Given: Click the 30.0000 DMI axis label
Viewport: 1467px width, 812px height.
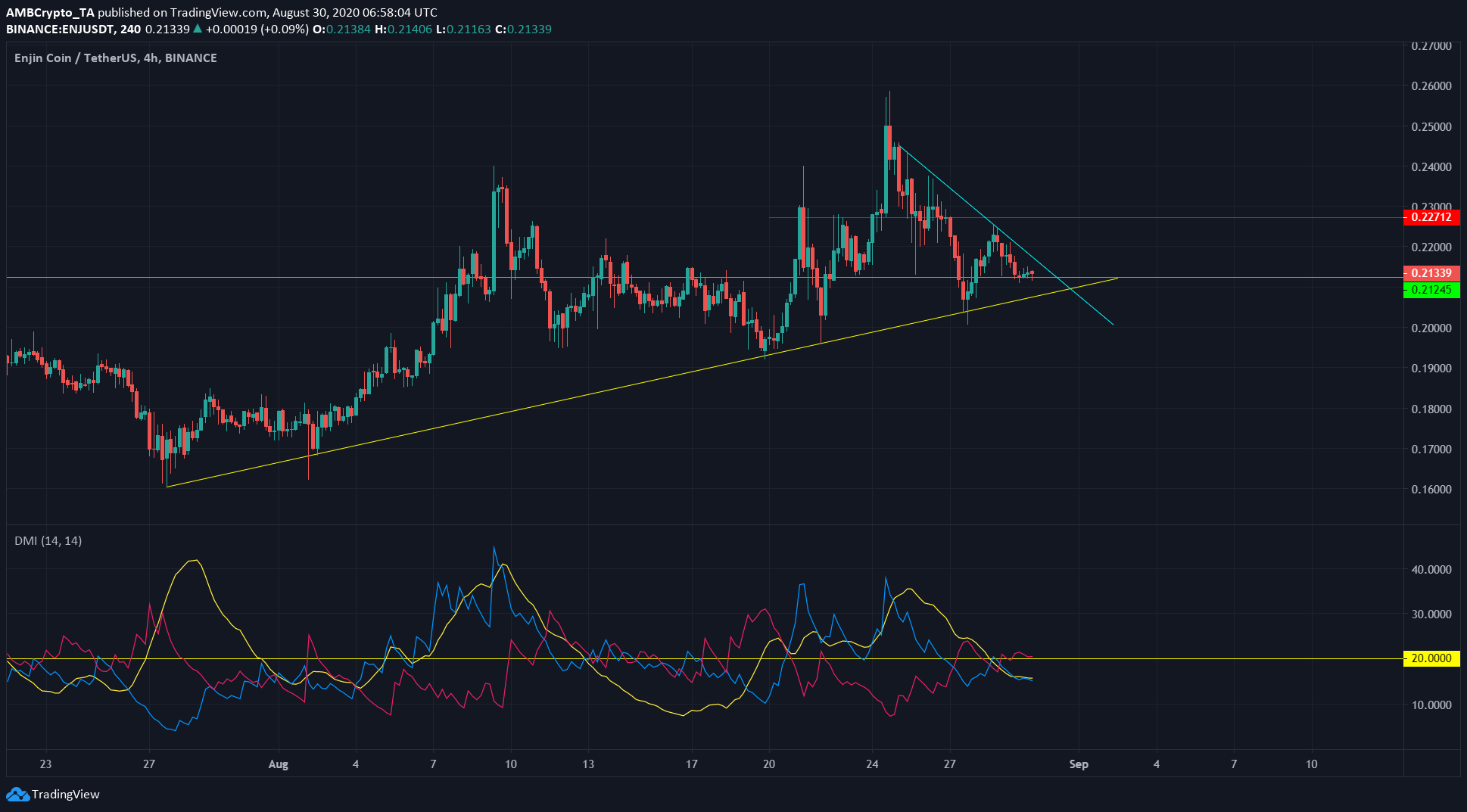Looking at the screenshot, I should [1431, 614].
